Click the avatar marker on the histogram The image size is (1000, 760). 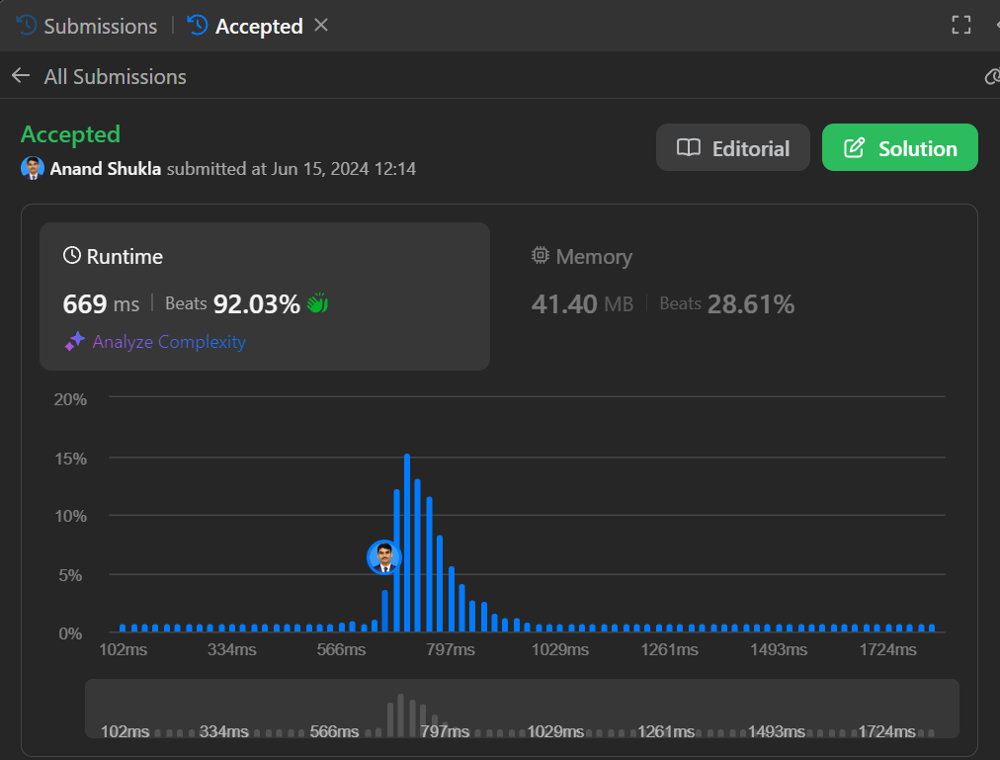pyautogui.click(x=383, y=557)
